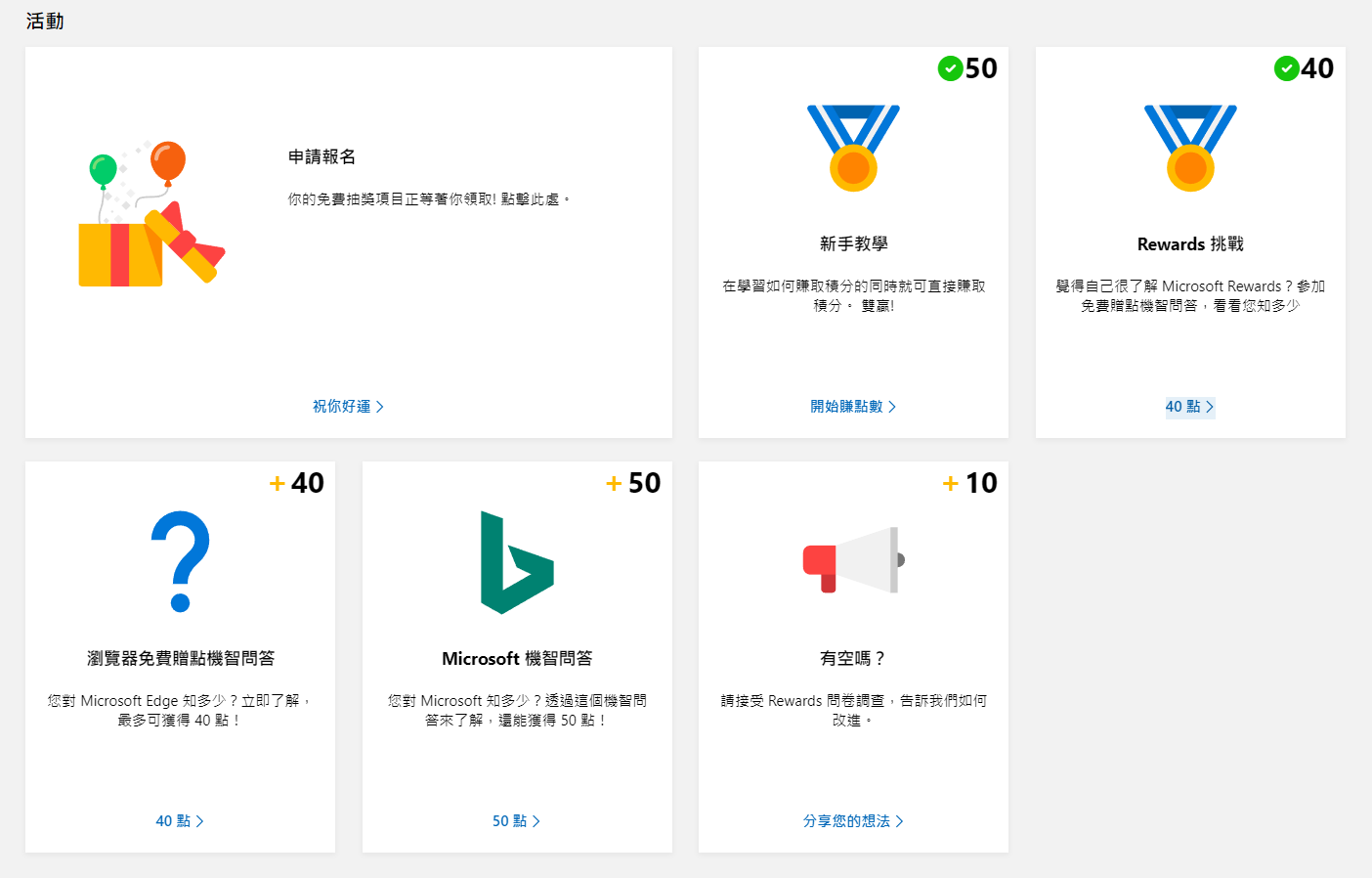Open 40 點 link on Rewards 挑戰 card
The height and width of the screenshot is (878, 1372).
pos(1190,407)
